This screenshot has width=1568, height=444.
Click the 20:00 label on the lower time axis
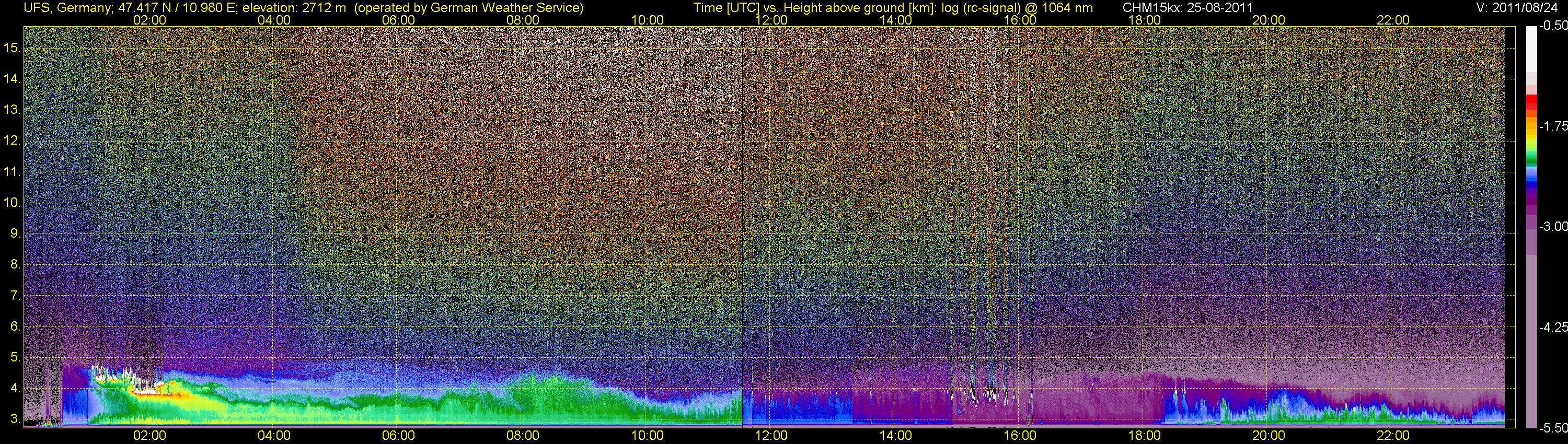1269,436
